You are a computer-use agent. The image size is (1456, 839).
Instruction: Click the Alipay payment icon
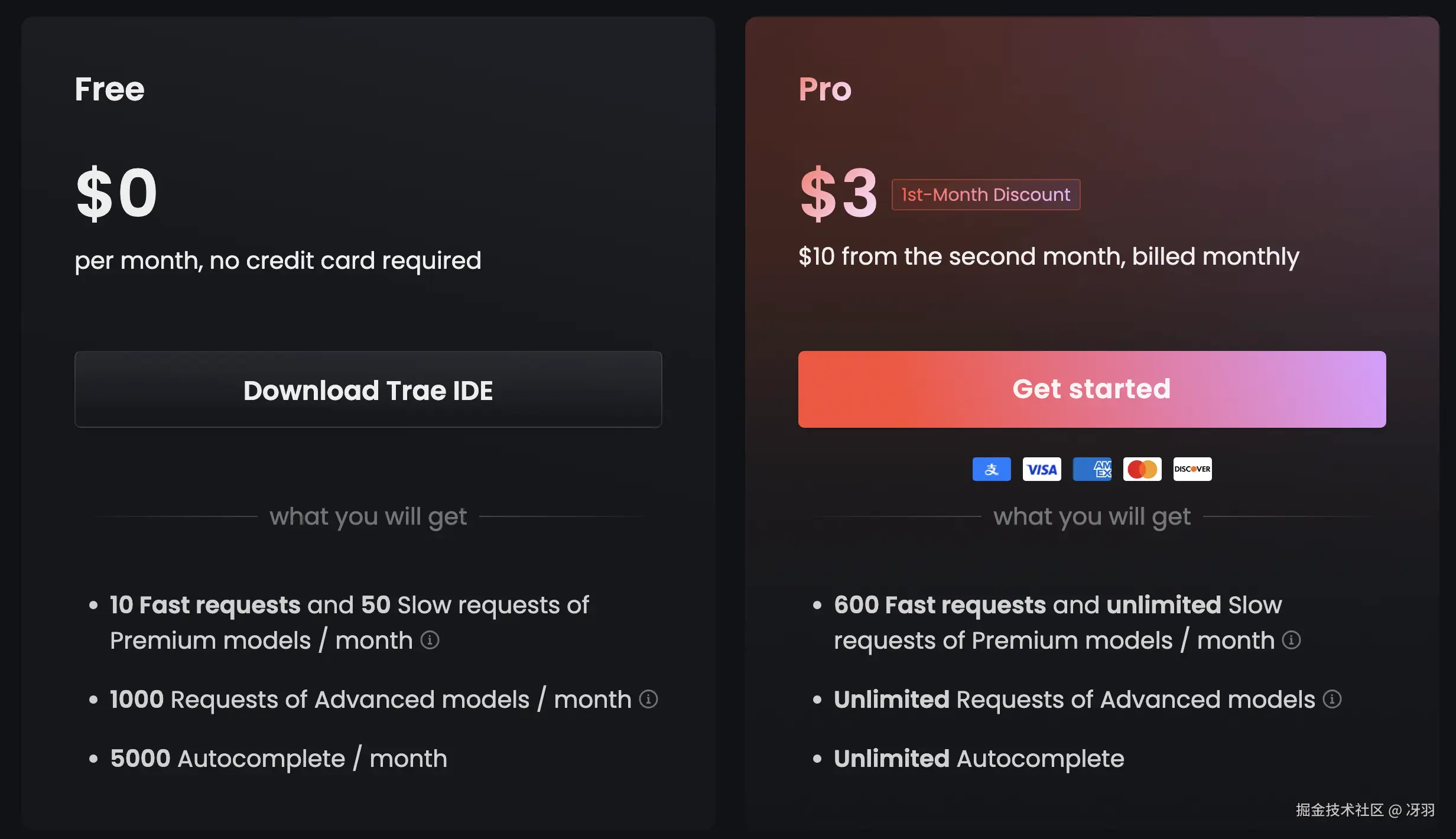[x=991, y=469]
